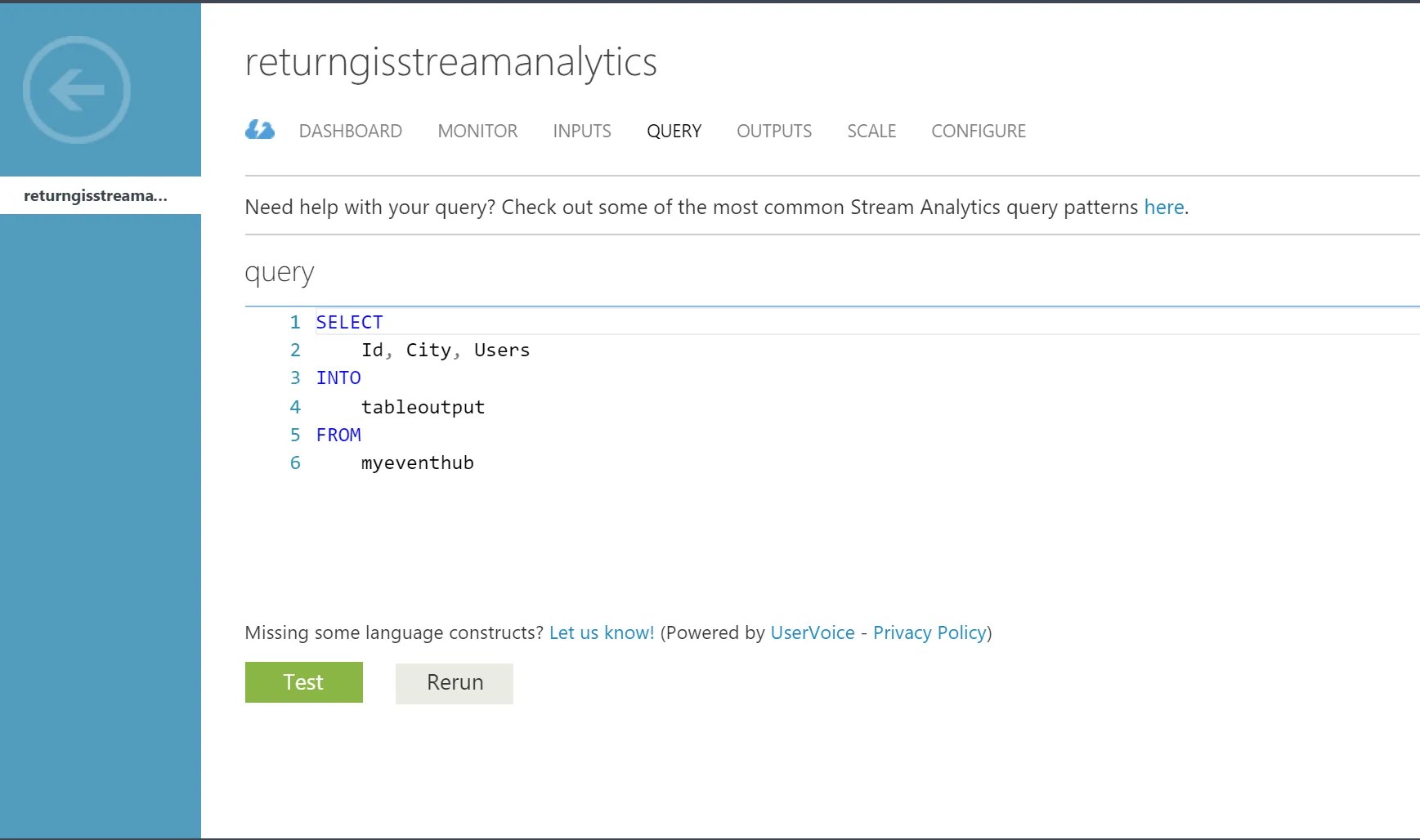Open the quick start cloud icon tab

click(x=260, y=130)
